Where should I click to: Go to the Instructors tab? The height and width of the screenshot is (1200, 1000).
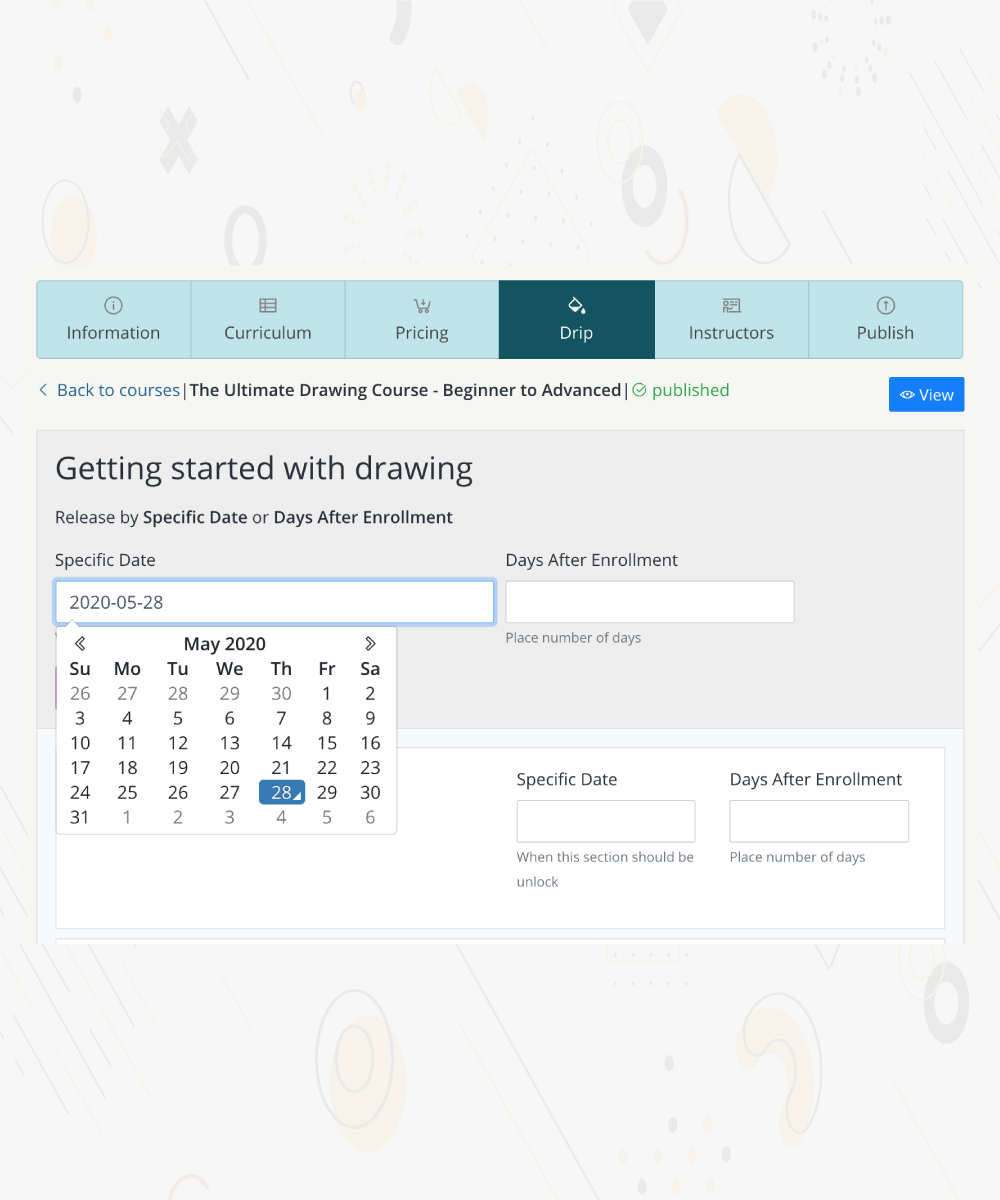coord(731,319)
